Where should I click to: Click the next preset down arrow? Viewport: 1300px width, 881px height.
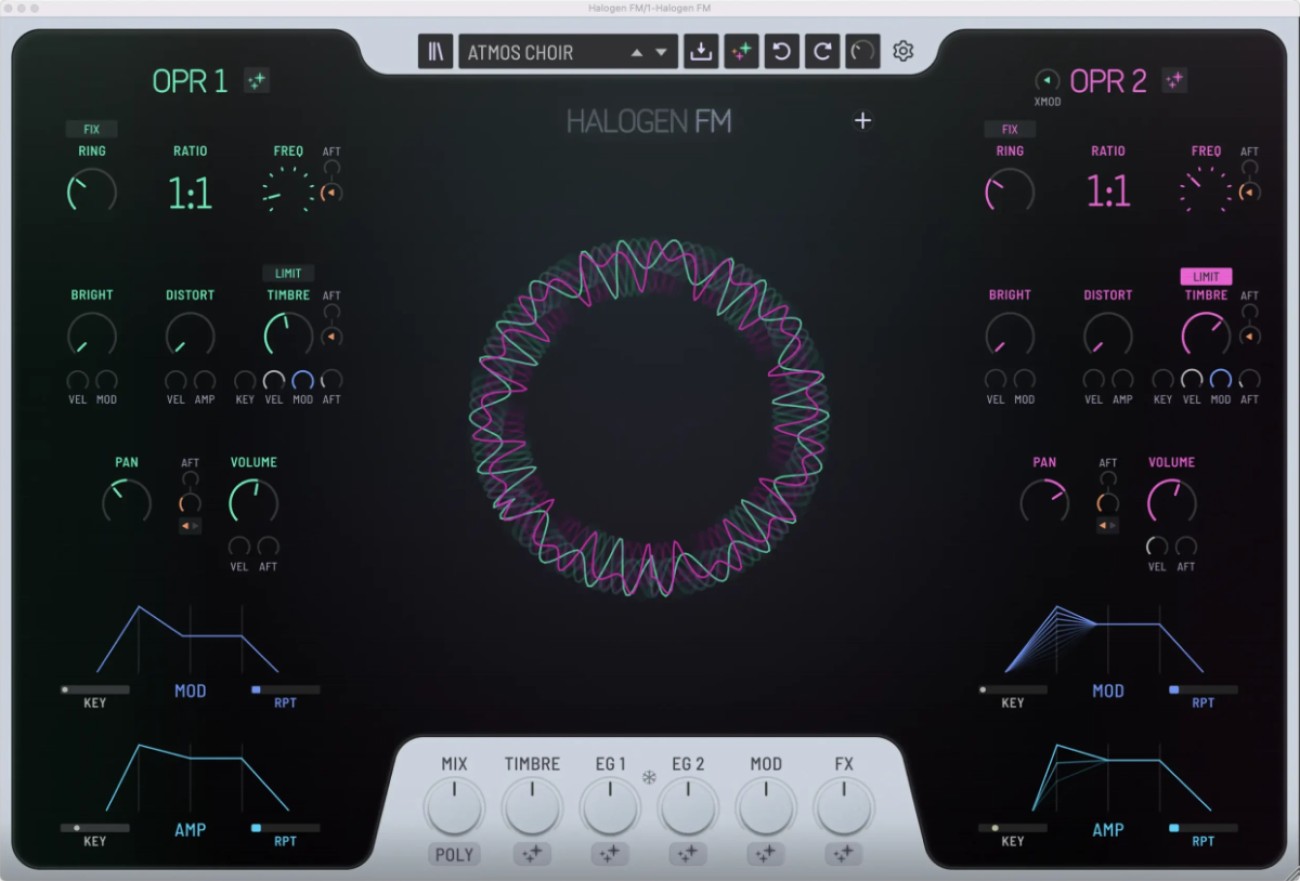(661, 51)
